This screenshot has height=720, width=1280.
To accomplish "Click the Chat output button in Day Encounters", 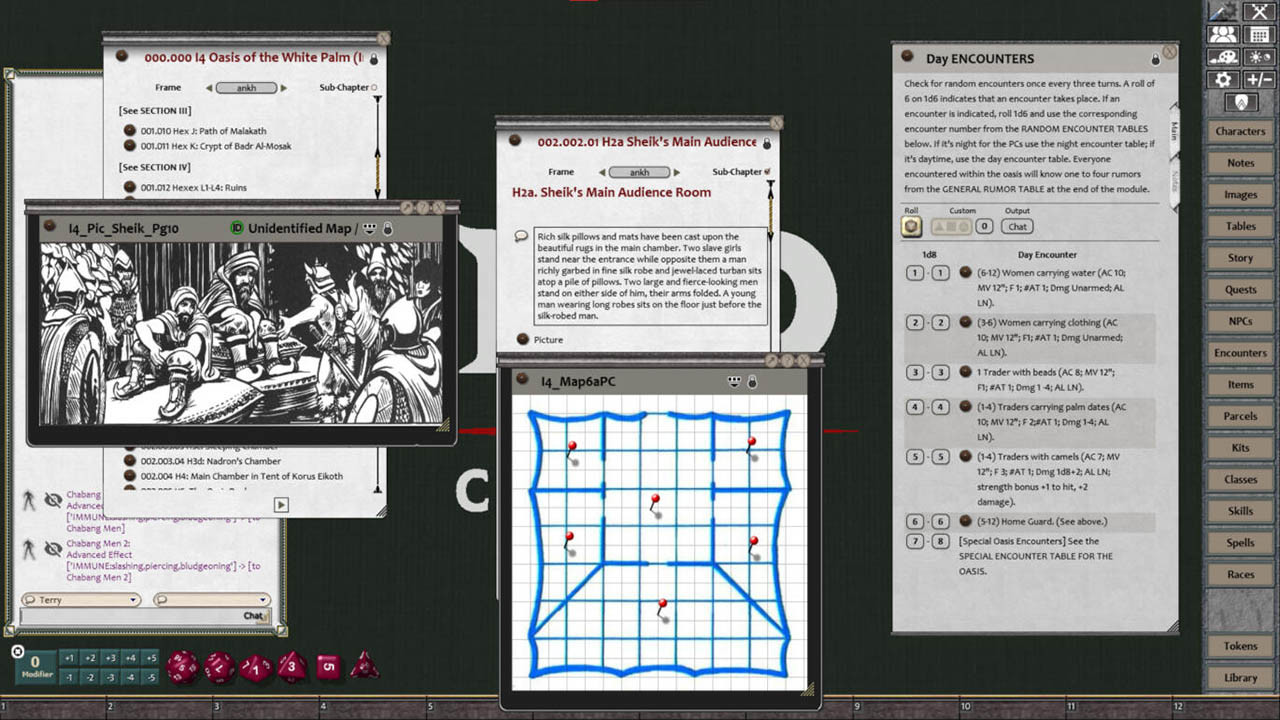I will [x=1017, y=226].
